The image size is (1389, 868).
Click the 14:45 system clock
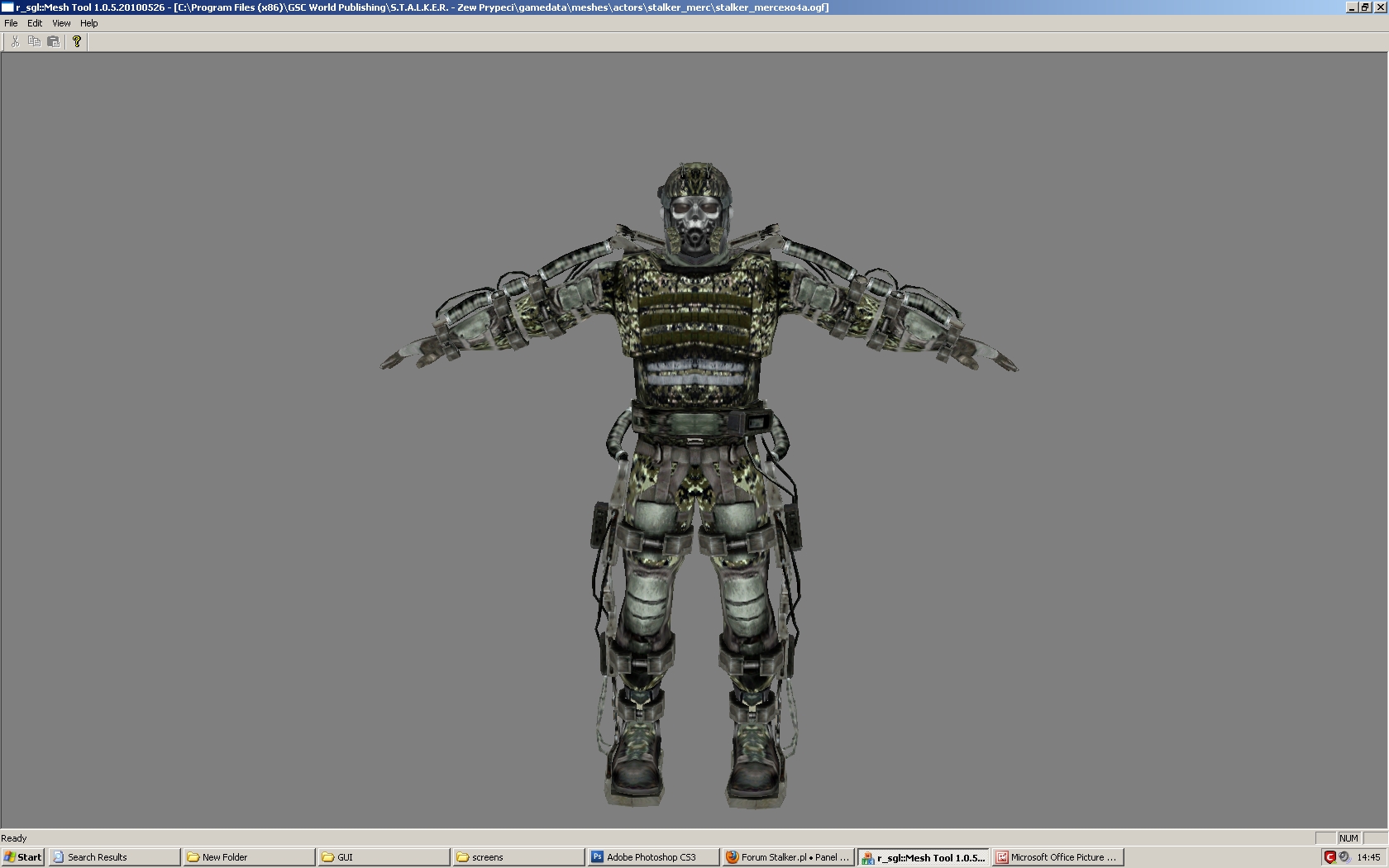1368,857
